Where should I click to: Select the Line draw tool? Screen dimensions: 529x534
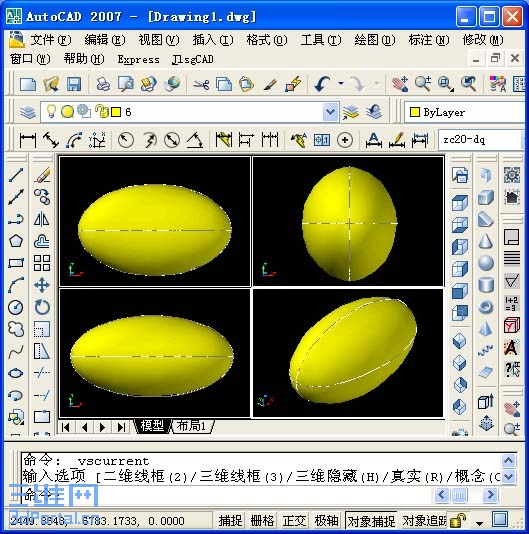[16, 175]
